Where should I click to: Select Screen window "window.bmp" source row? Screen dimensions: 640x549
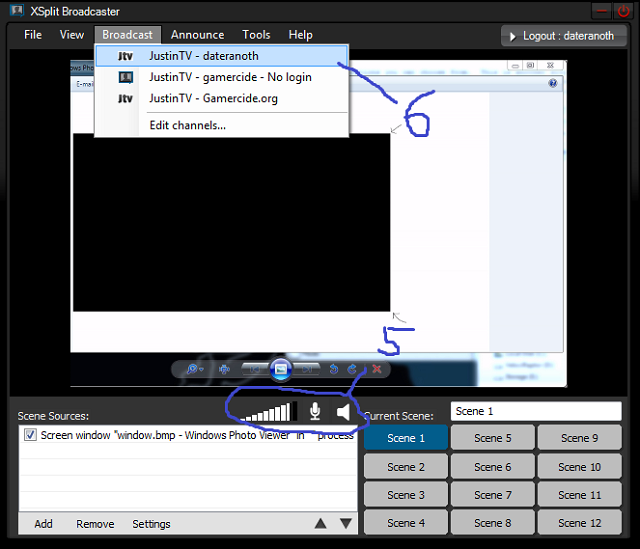pyautogui.click(x=188, y=435)
